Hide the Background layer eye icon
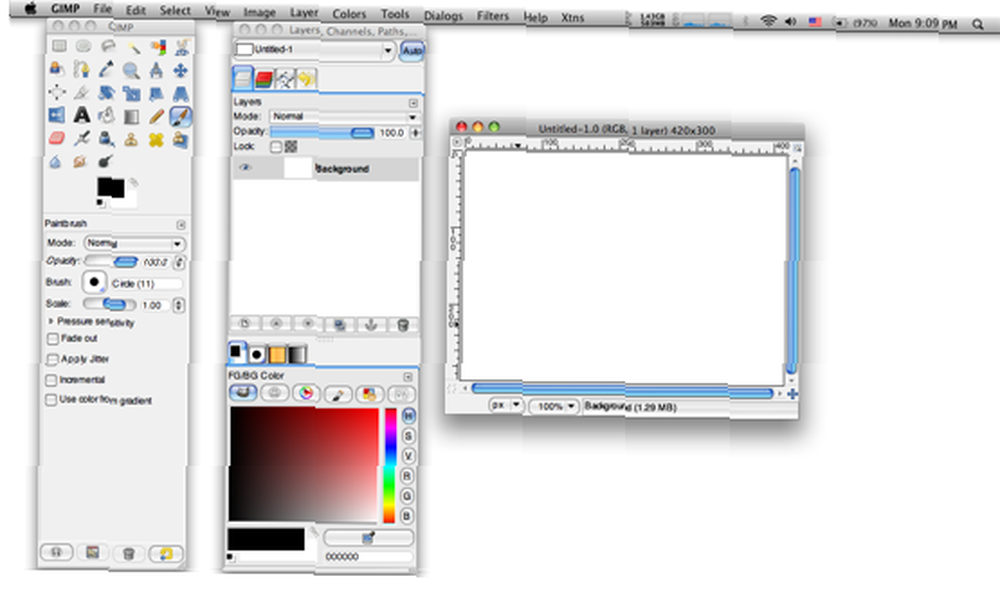Screen dimensions: 1000x590 (x=246, y=168)
